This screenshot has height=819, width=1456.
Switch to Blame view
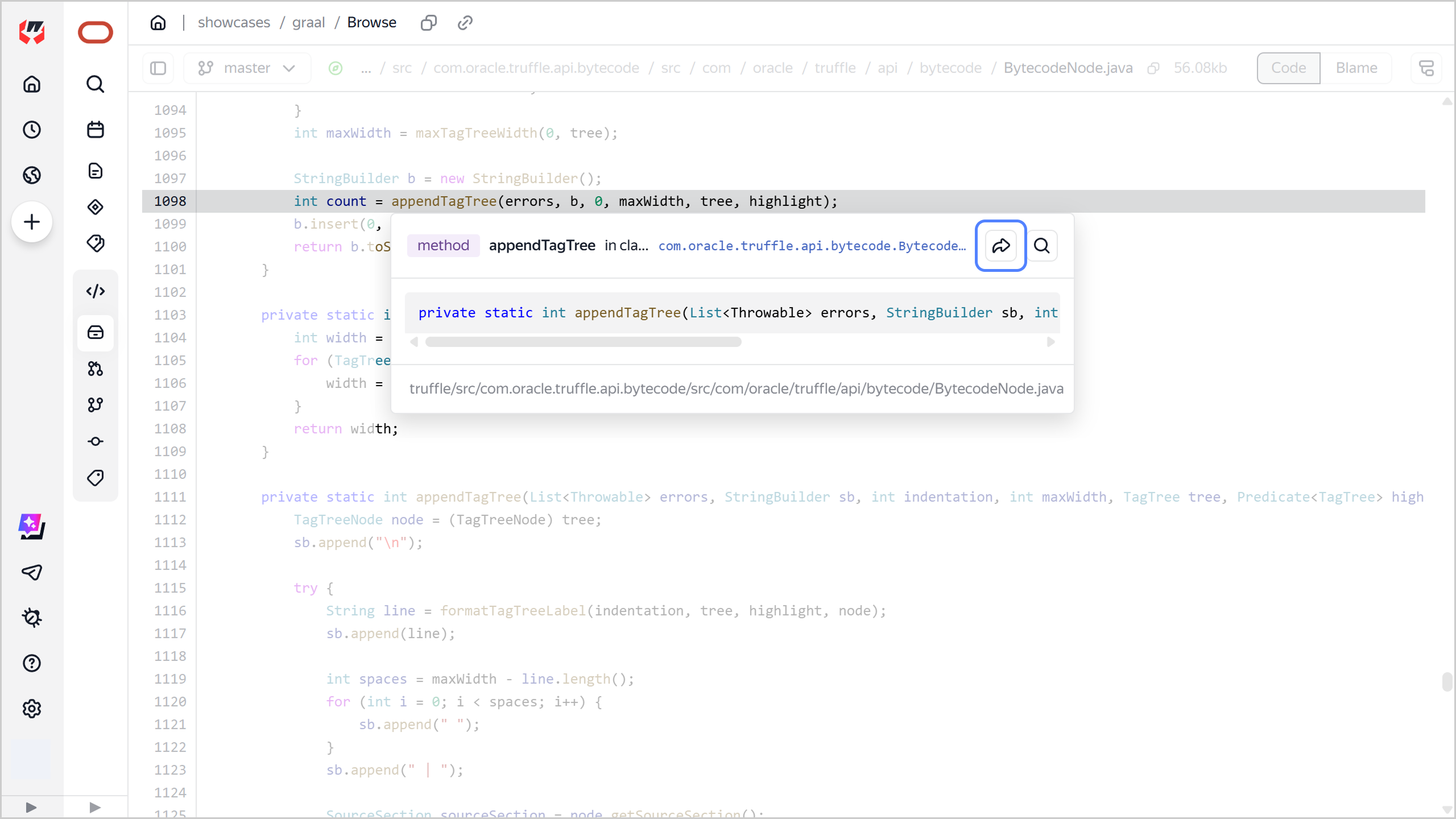(x=1356, y=68)
